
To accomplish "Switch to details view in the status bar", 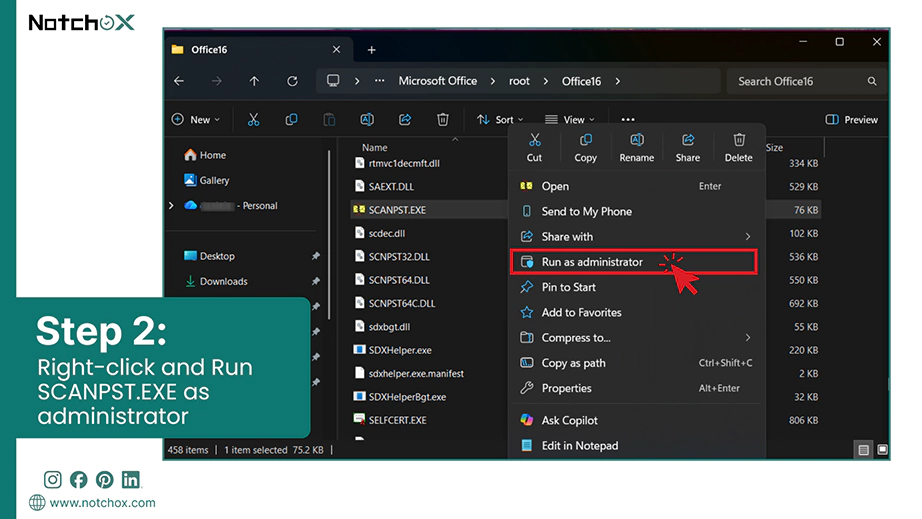I will click(x=863, y=450).
